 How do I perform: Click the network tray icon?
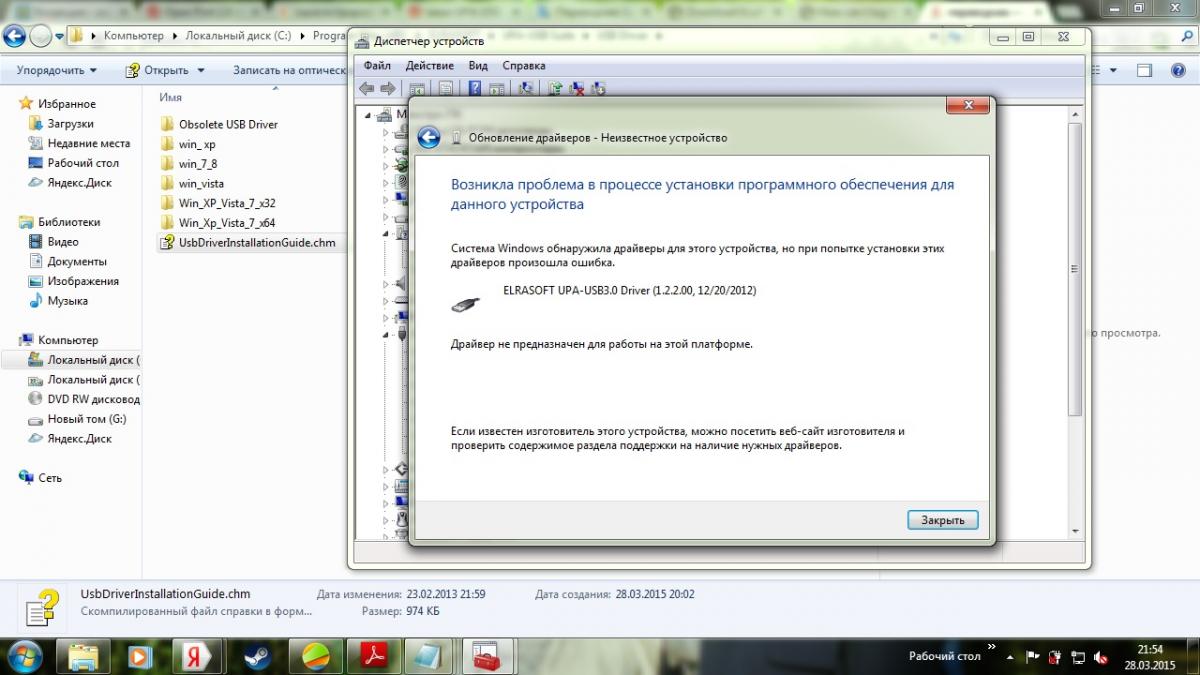click(x=1077, y=657)
